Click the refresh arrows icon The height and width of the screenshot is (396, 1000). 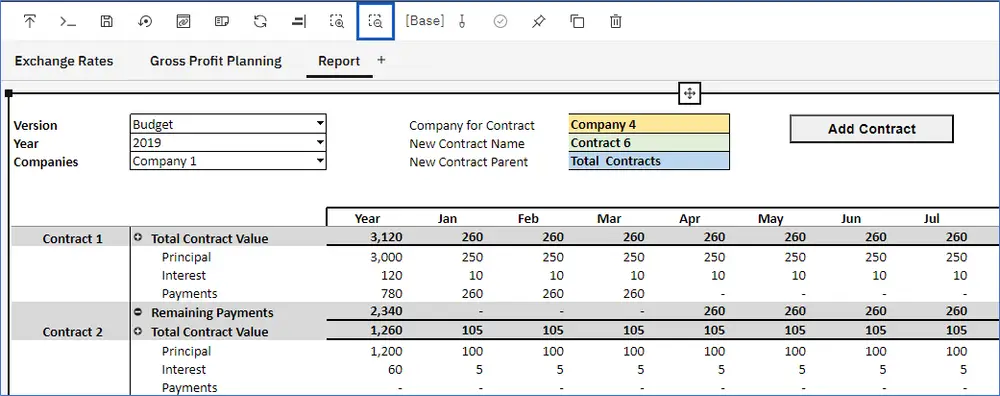(x=260, y=21)
